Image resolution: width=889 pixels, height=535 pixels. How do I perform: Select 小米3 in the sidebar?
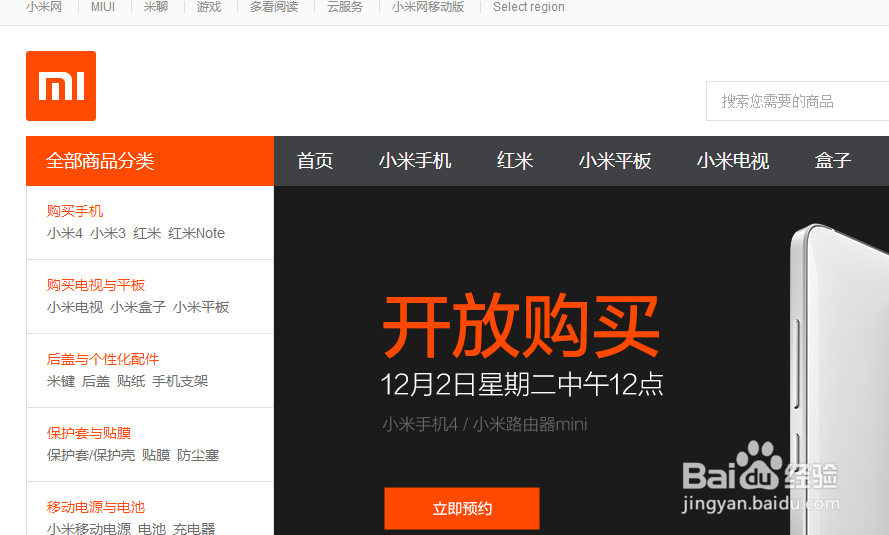point(108,233)
